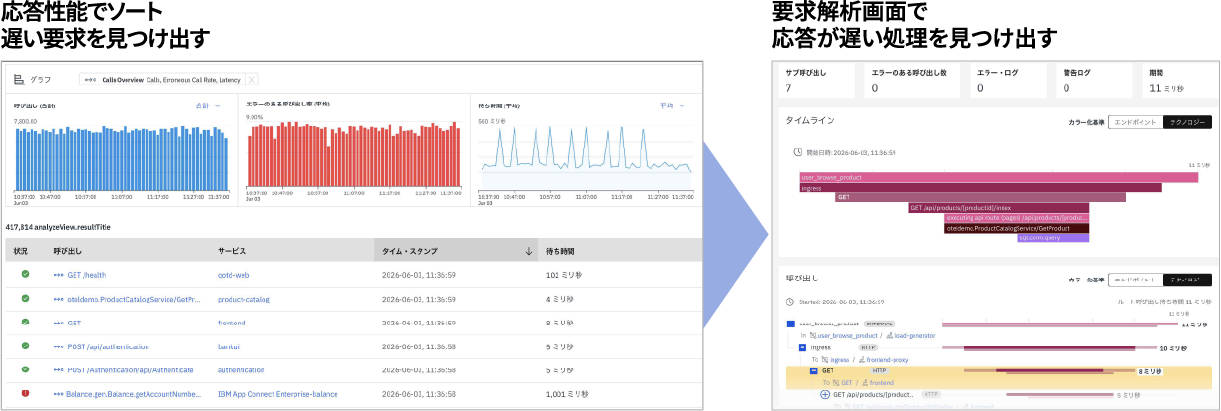Select right dark toggle in 呼び出し panel
This screenshot has width=1221, height=411.
1187,279
